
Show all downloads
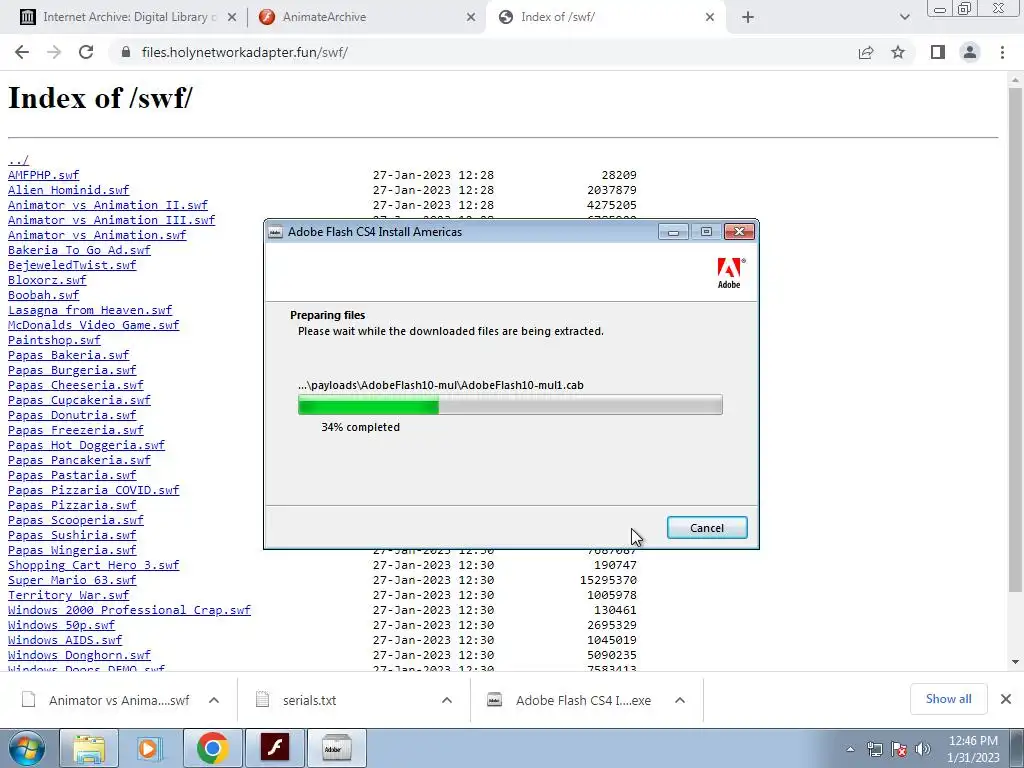(x=948, y=699)
